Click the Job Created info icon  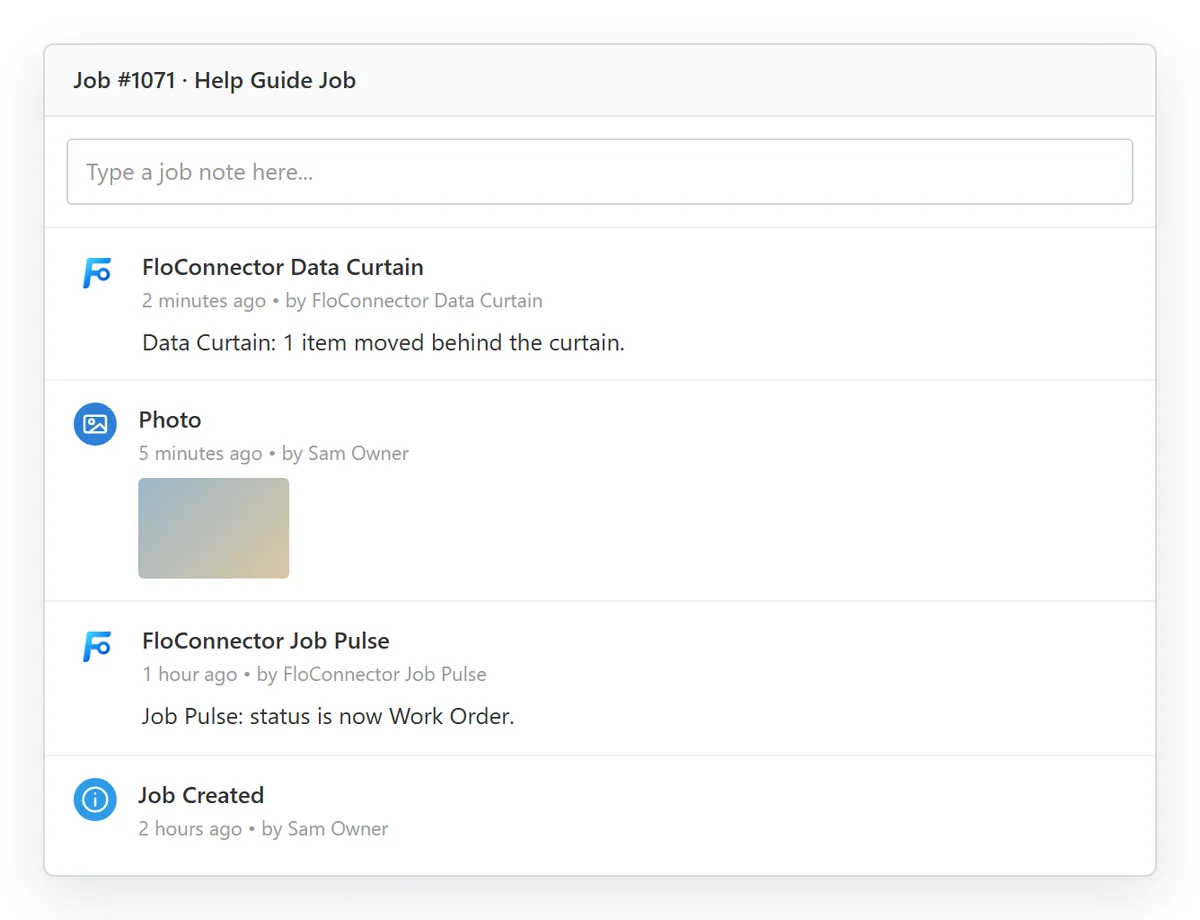click(x=95, y=799)
